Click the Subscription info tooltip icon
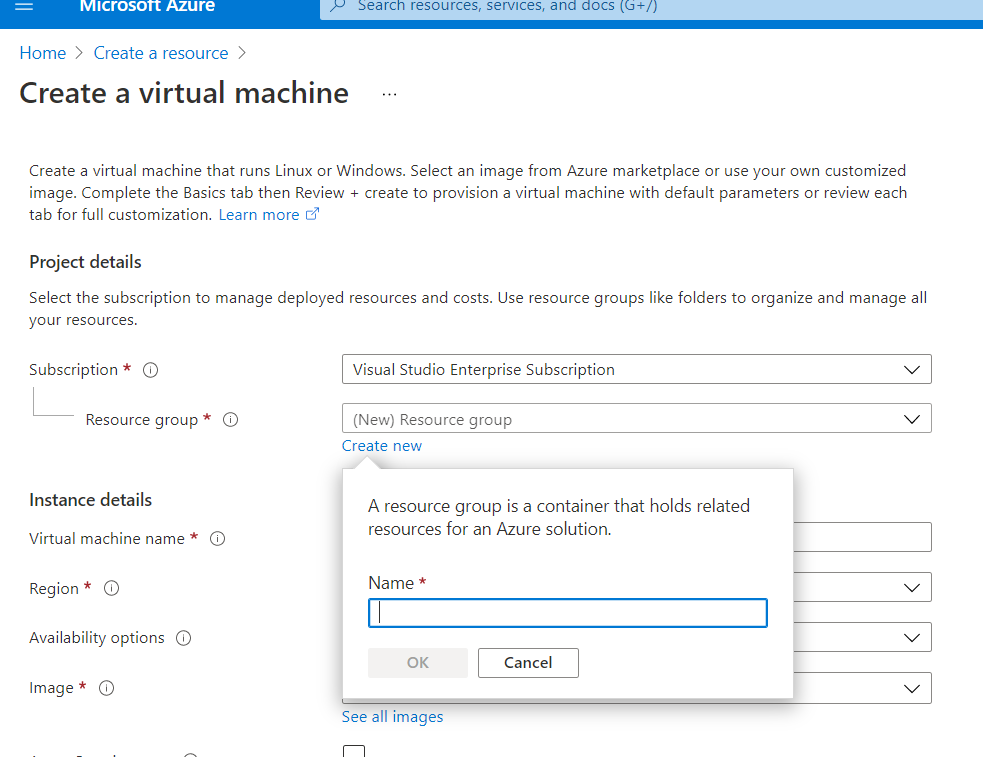 click(x=150, y=369)
